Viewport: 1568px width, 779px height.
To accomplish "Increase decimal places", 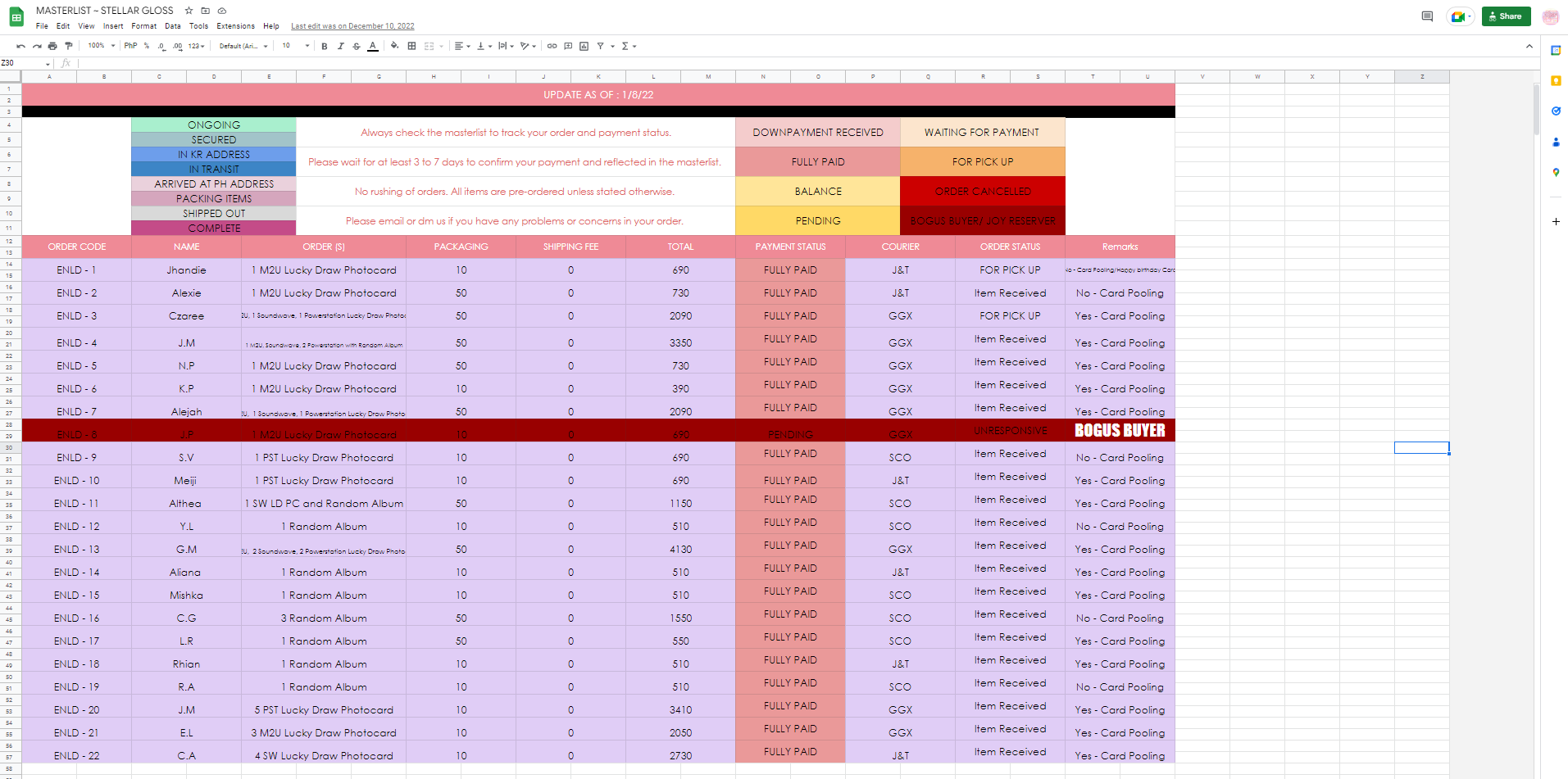I will [x=178, y=46].
